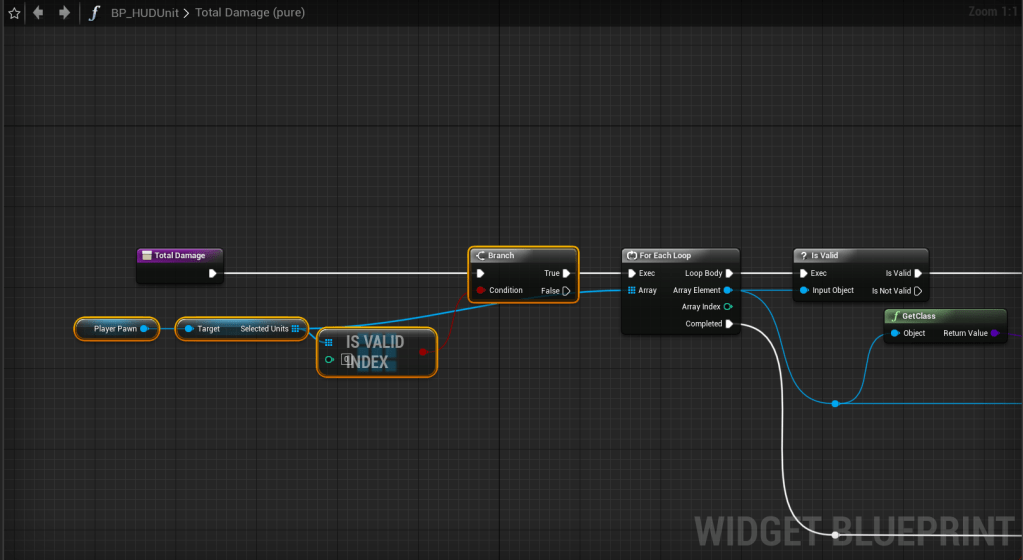
Task: Click the favorite star icon in breadcrumb bar
Action: click(14, 13)
